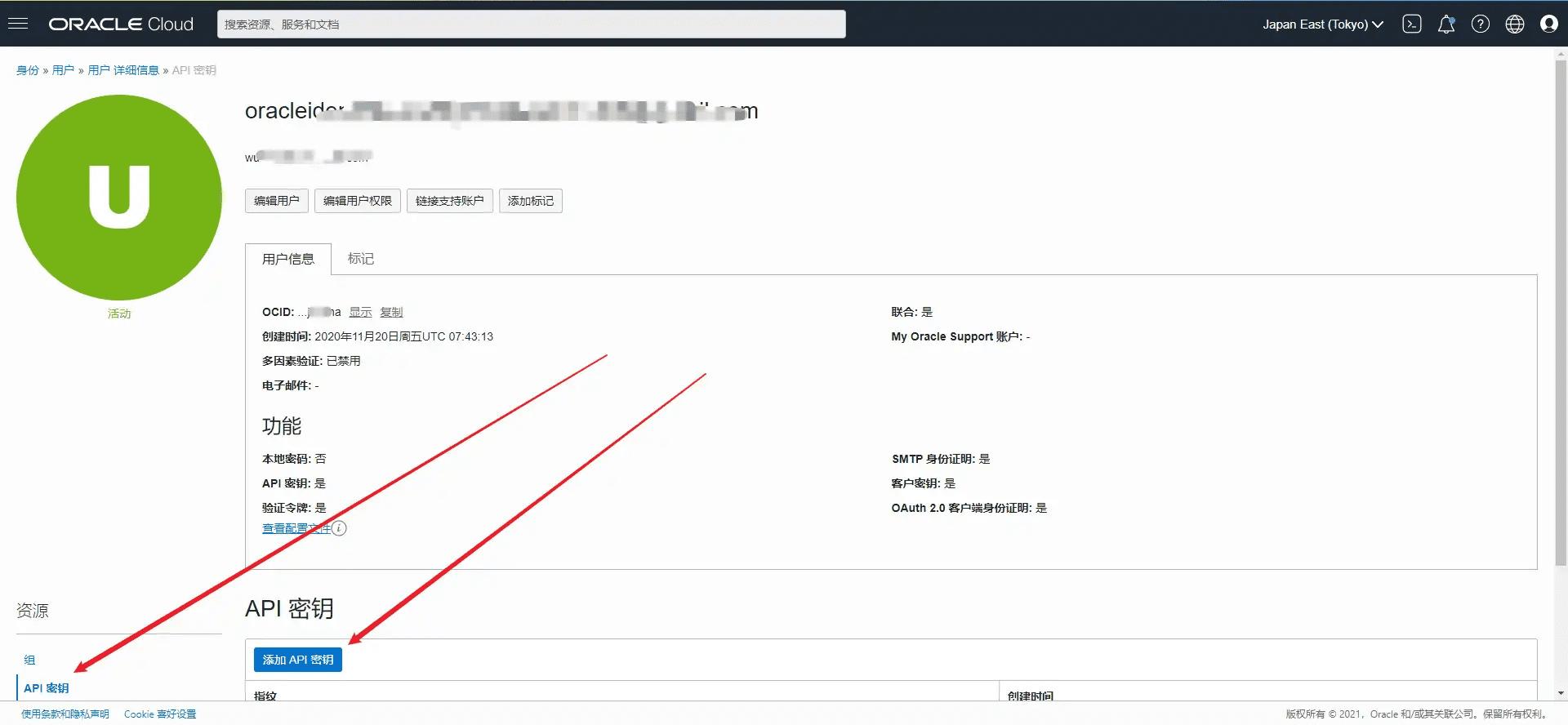Click the 本地密码: 否 text
Image resolution: width=1568 pixels, height=725 pixels.
(294, 459)
